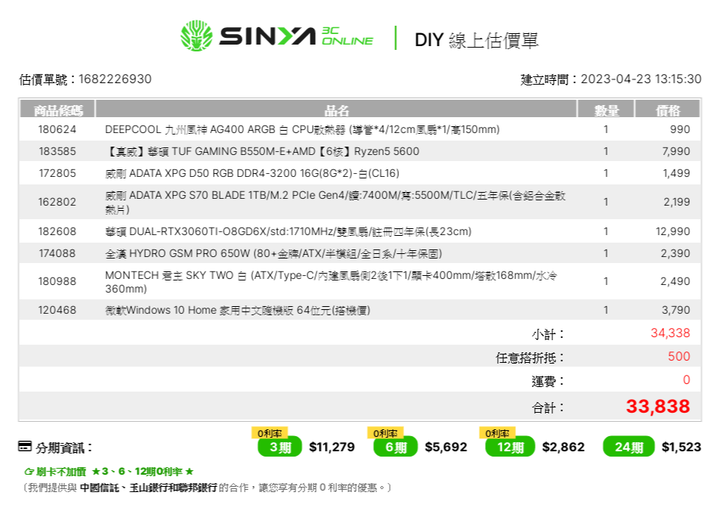Click the SINYA dragon logo icon

pyautogui.click(x=197, y=36)
